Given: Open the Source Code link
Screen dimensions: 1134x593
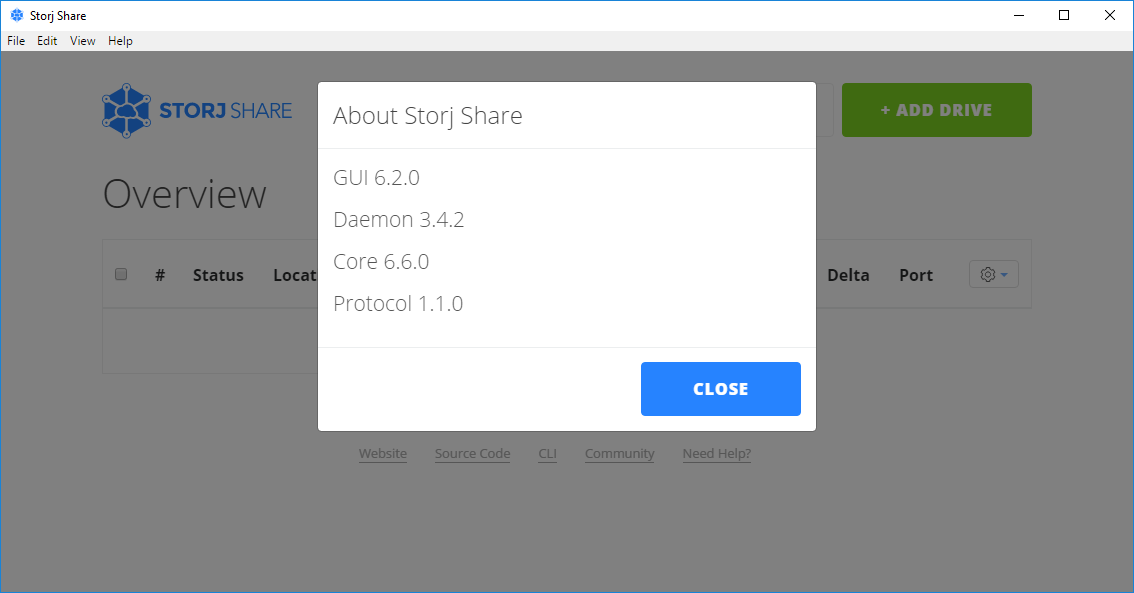Looking at the screenshot, I should coord(472,453).
